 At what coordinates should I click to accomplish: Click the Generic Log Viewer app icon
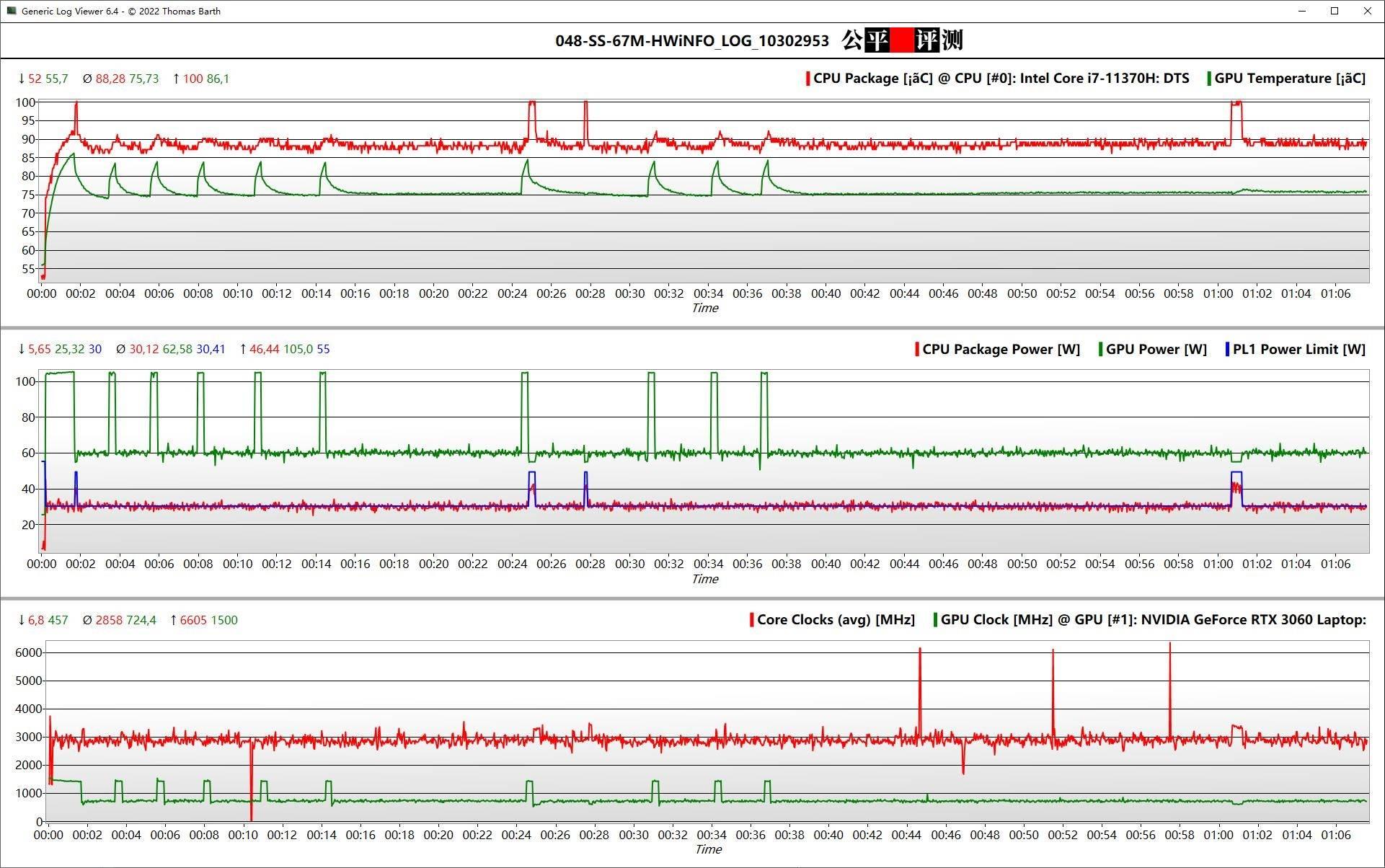[11, 11]
